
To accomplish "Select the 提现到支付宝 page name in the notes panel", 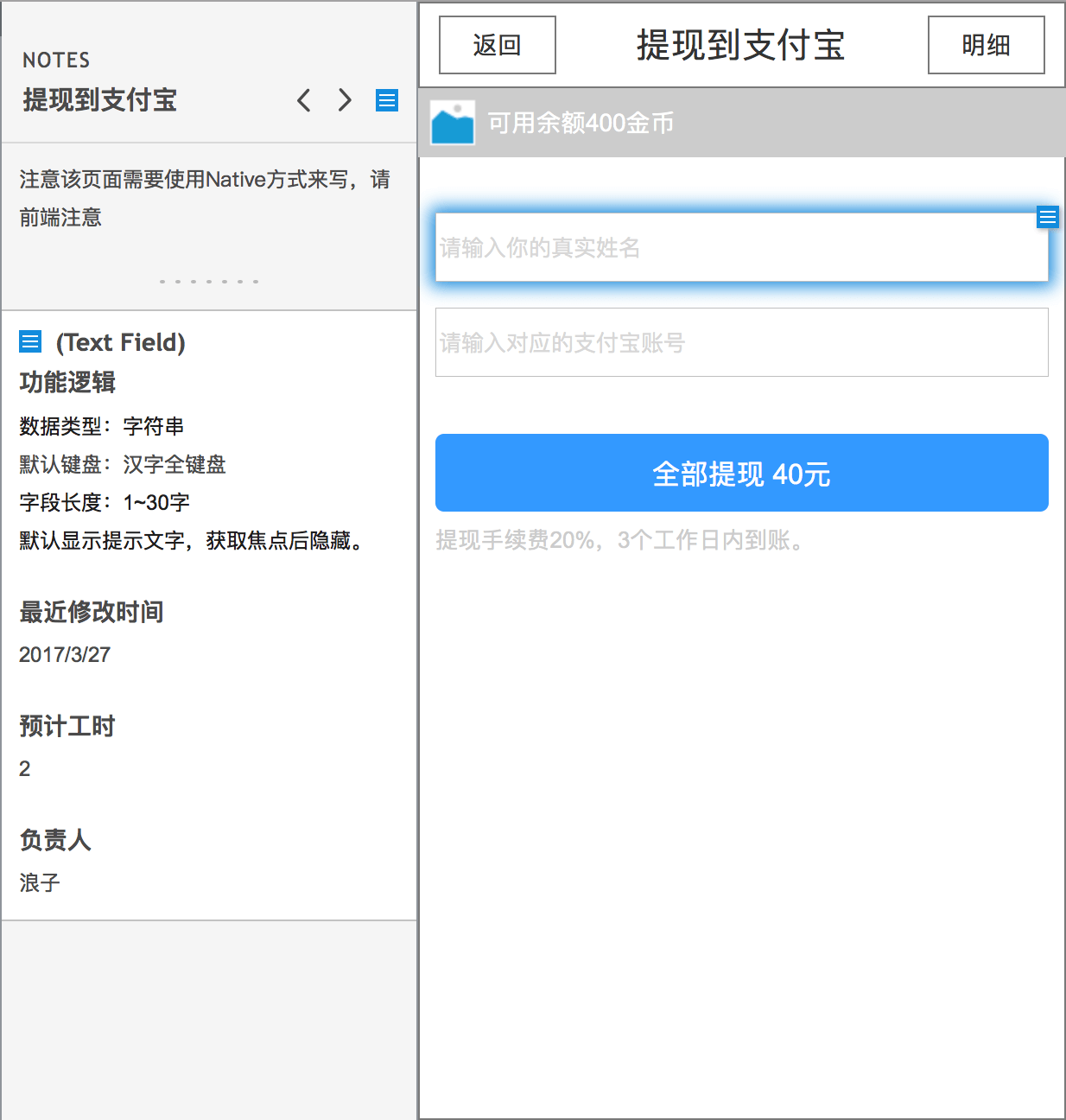I will pos(100,100).
